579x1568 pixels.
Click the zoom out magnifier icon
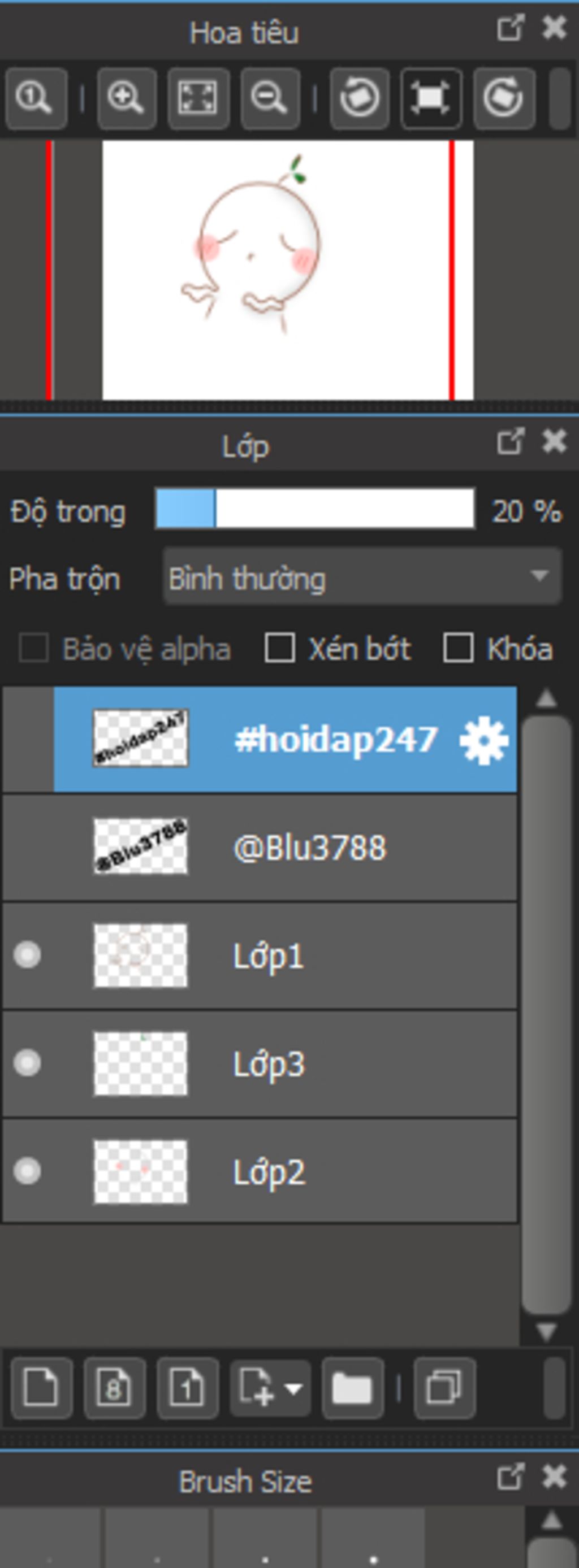[x=270, y=98]
